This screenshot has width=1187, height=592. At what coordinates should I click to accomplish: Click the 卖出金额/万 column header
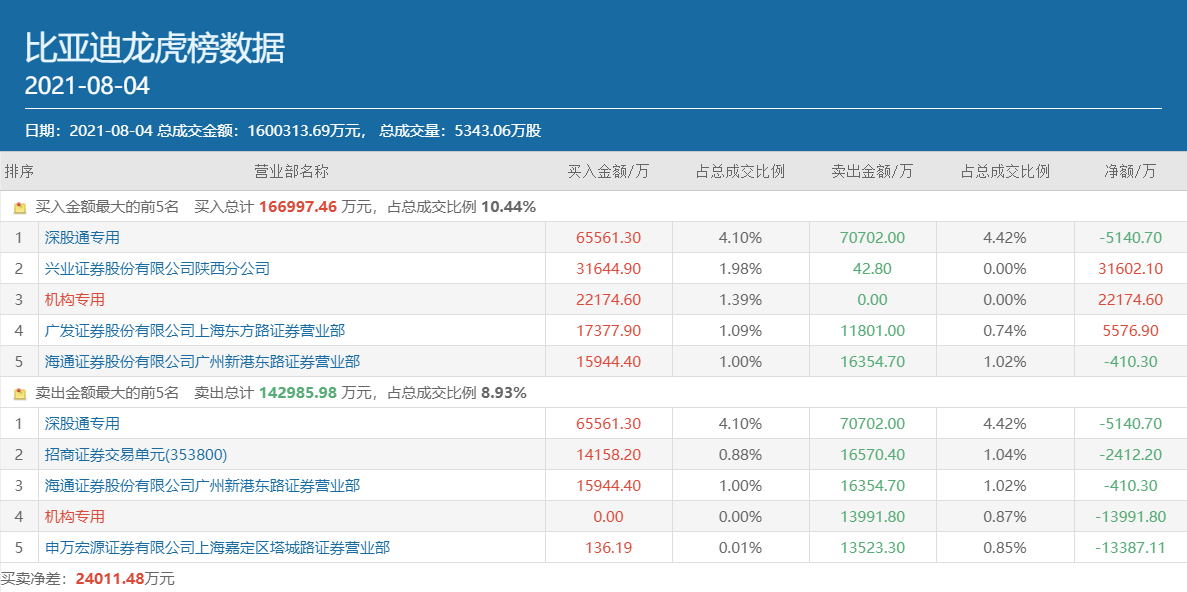click(872, 172)
